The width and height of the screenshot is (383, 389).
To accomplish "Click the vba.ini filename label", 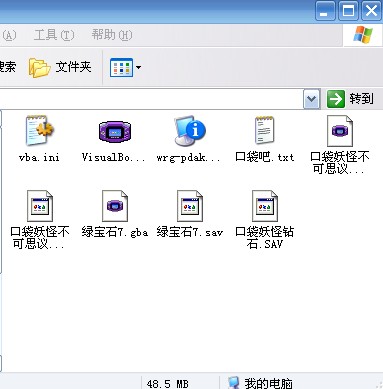I will coord(39,157).
